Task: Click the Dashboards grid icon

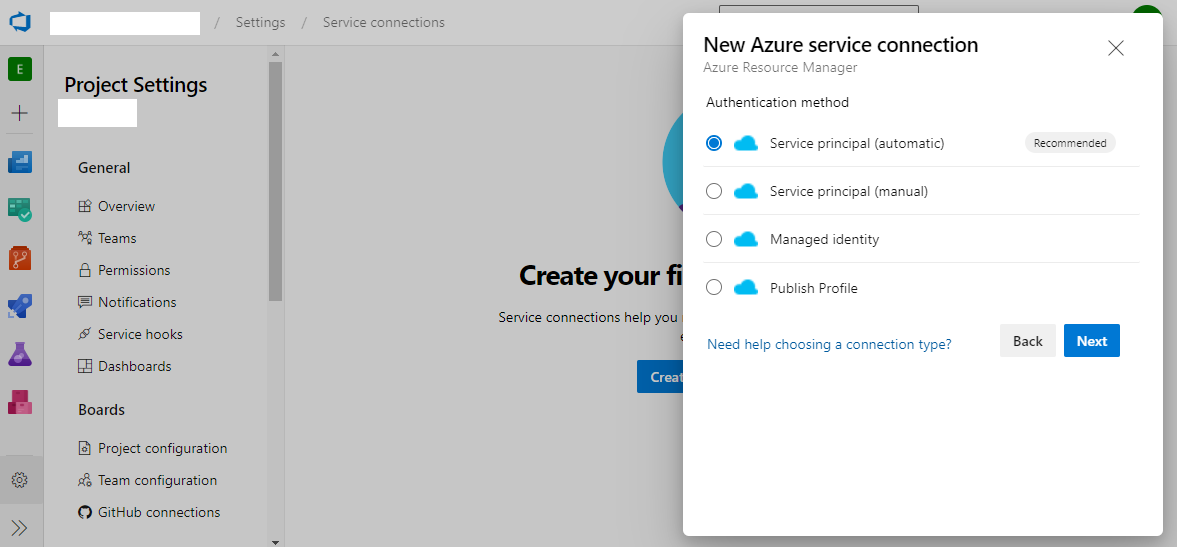Action: point(85,366)
